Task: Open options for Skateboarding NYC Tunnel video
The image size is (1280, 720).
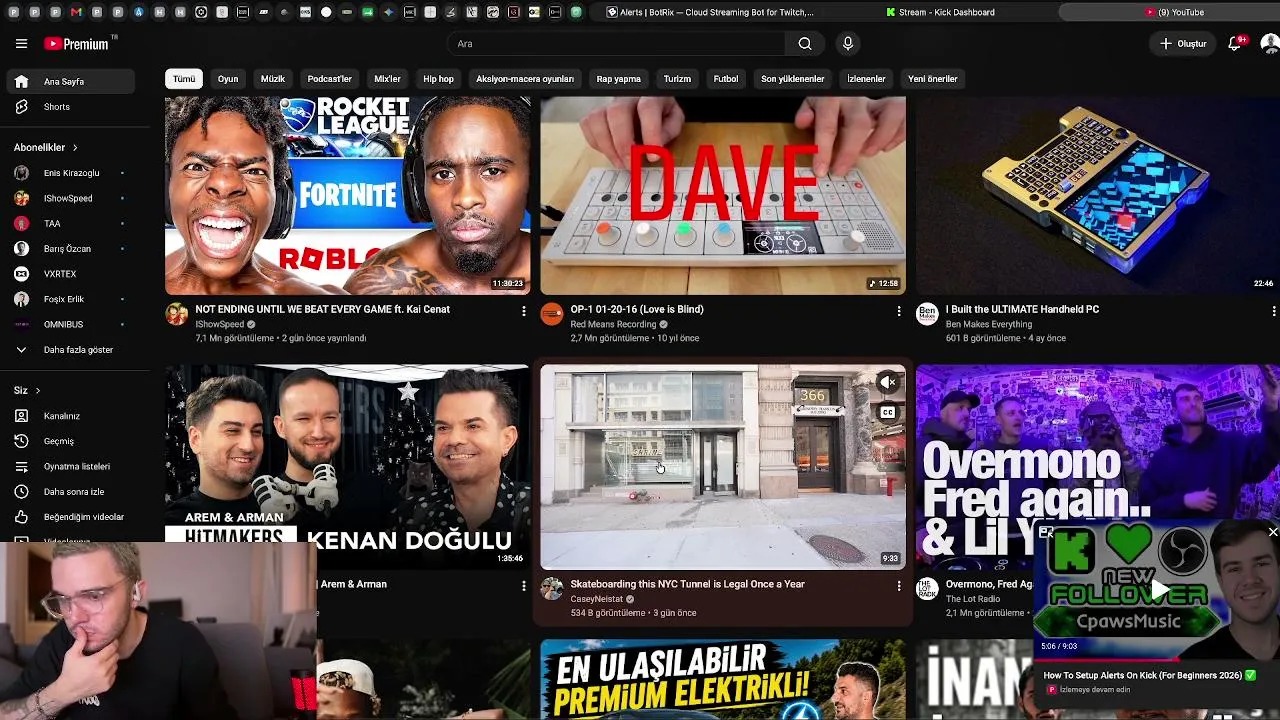Action: point(898,585)
